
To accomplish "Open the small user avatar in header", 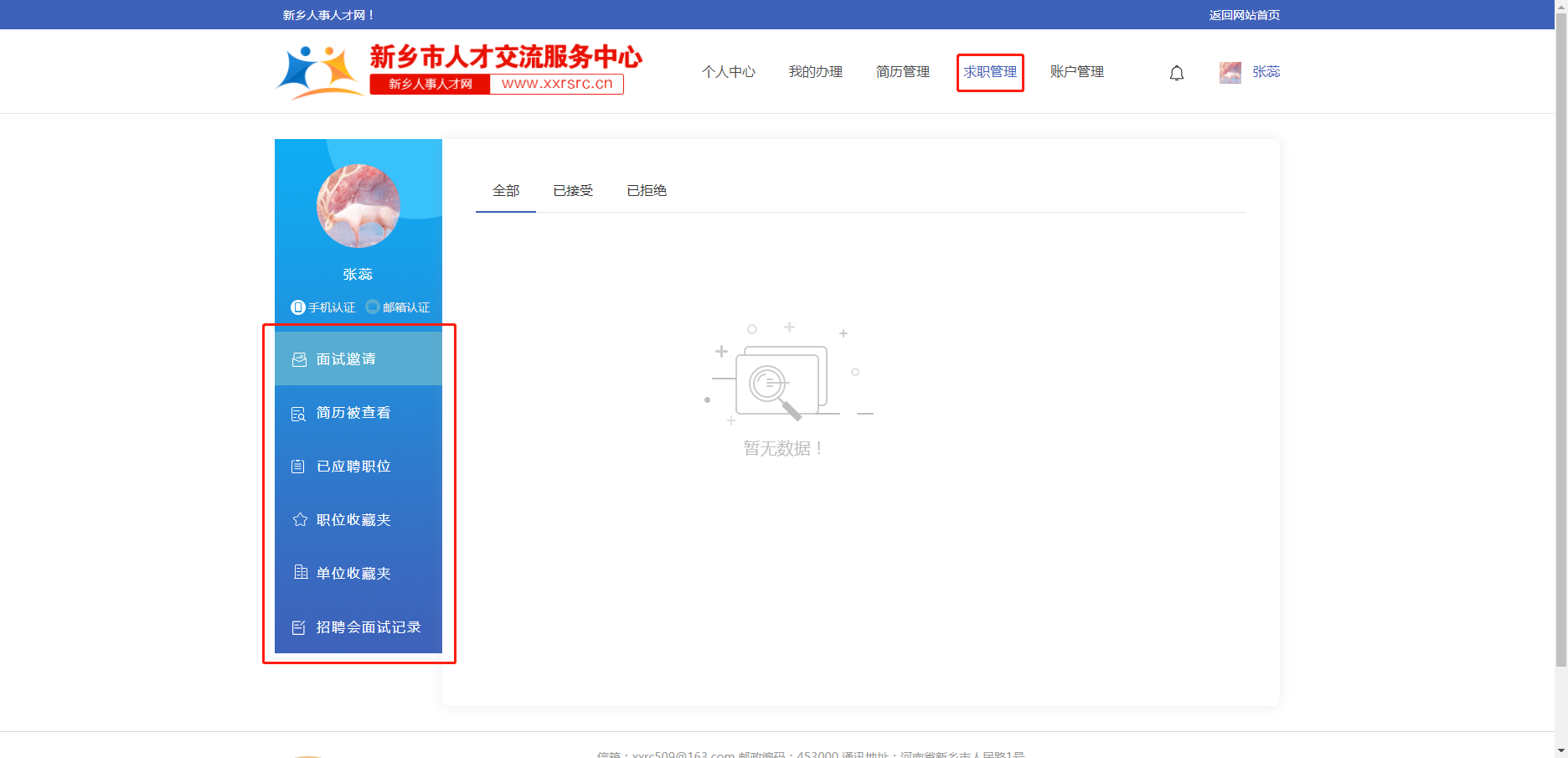I will [x=1230, y=73].
